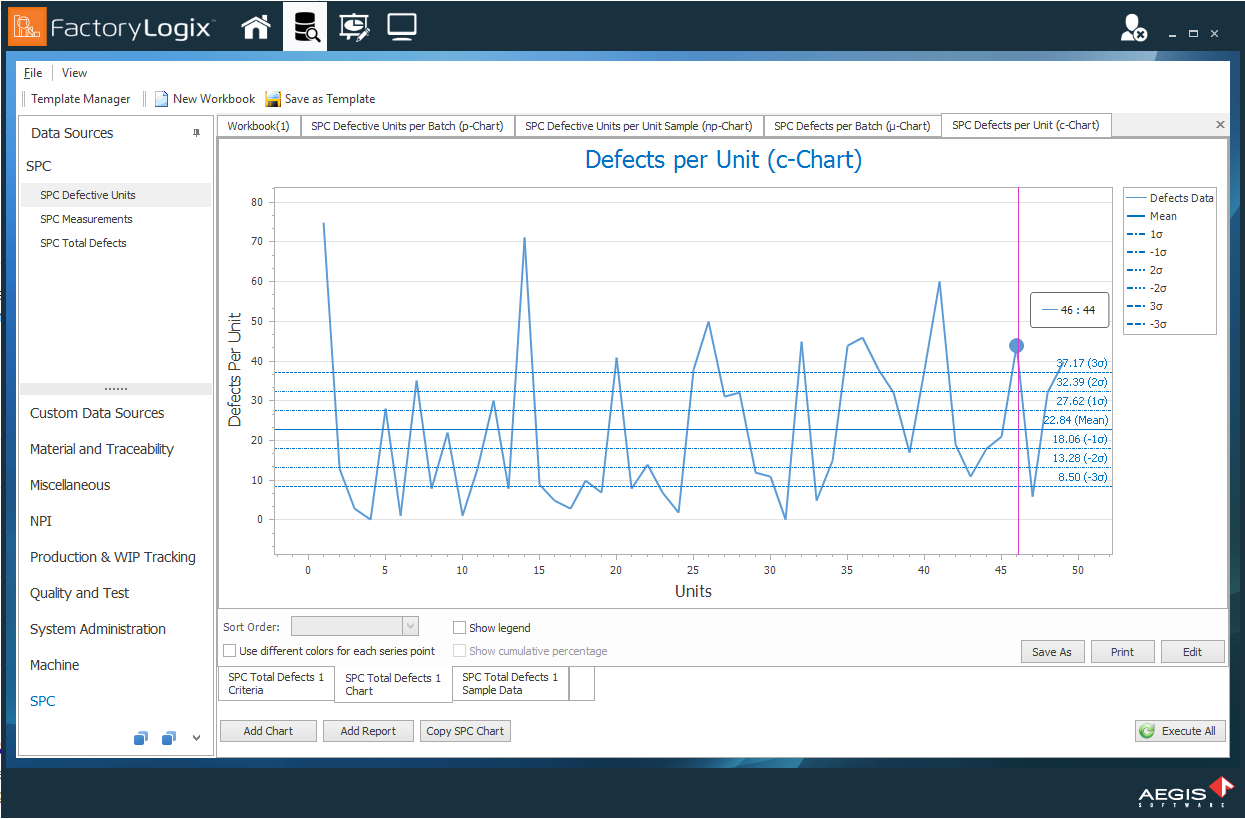The image size is (1245, 819).
Task: Switch to SPC Defective Units per Batch (p-Chart) tab
Action: (407, 126)
